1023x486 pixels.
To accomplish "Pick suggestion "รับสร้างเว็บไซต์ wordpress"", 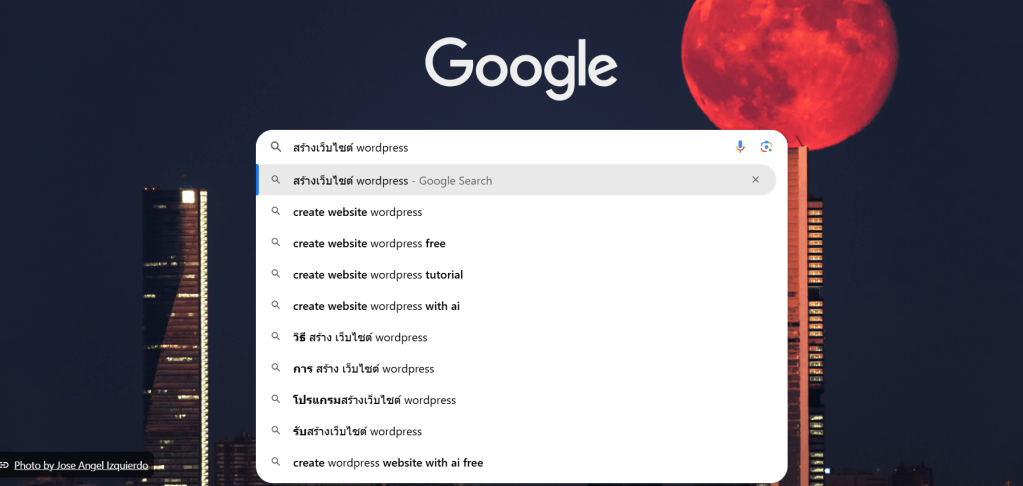I will click(357, 432).
